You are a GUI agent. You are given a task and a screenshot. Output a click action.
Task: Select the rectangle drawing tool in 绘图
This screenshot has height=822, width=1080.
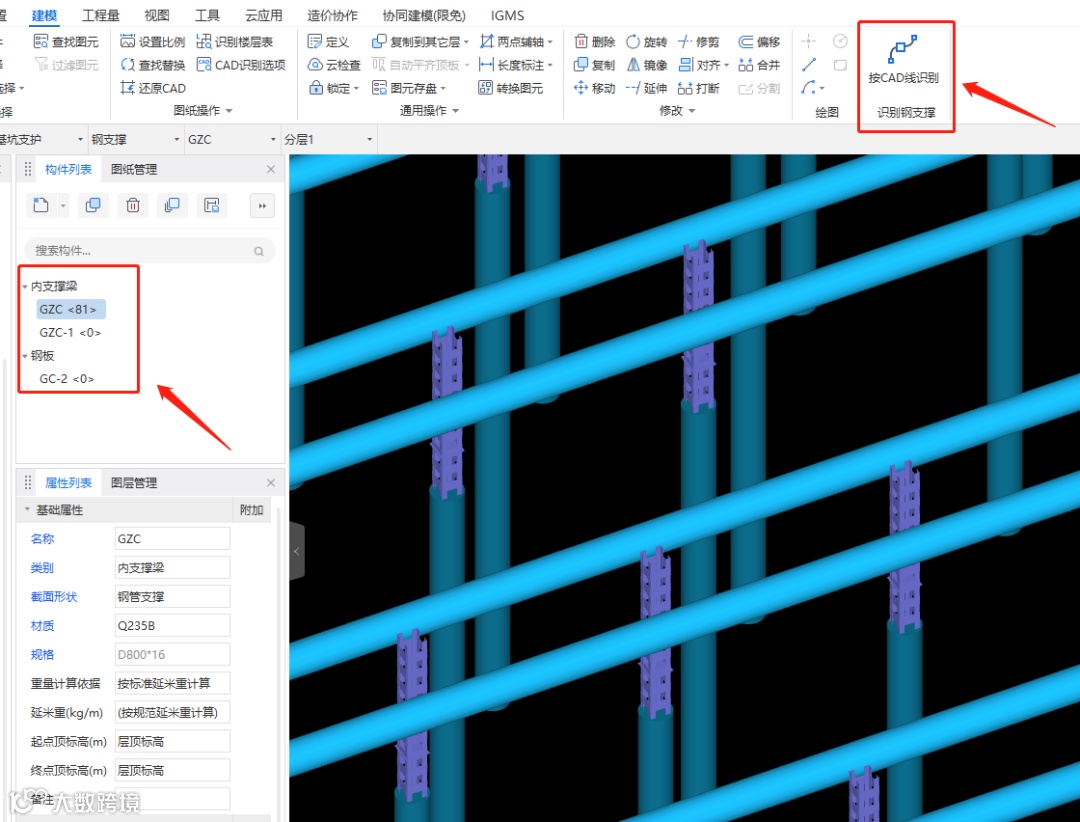click(840, 65)
